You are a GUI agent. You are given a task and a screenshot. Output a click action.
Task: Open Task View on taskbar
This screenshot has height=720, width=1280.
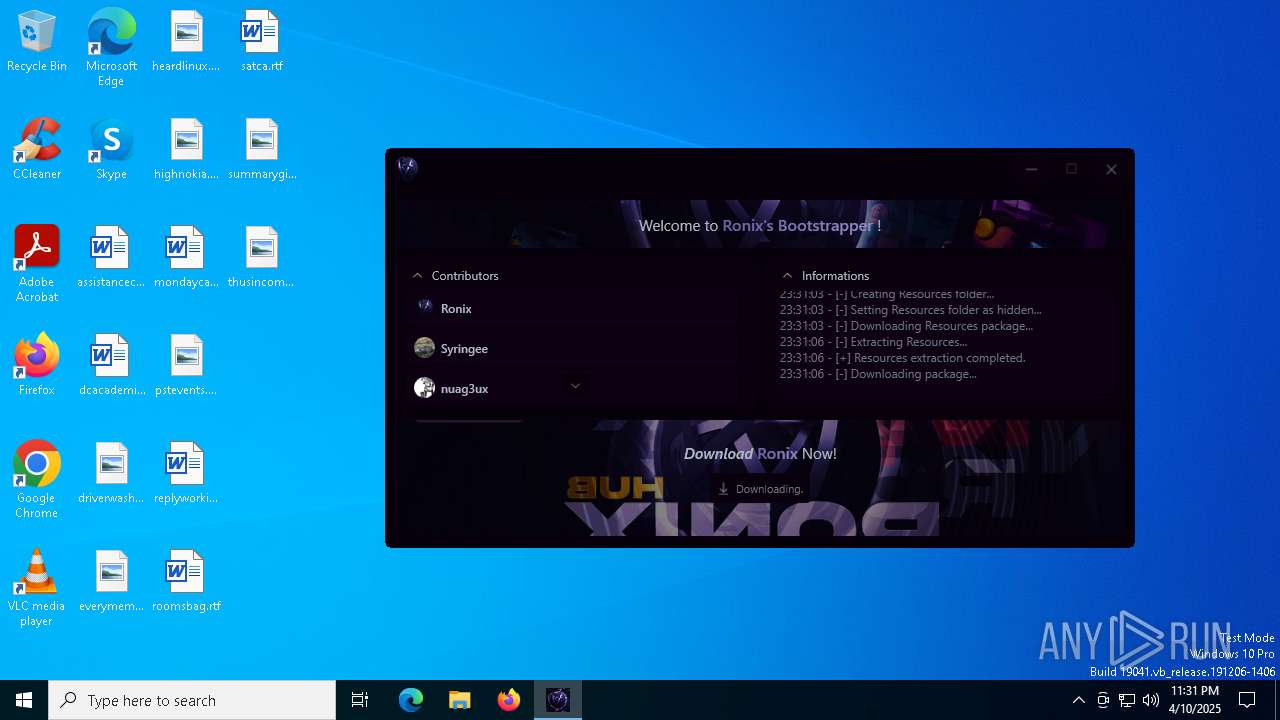(360, 700)
